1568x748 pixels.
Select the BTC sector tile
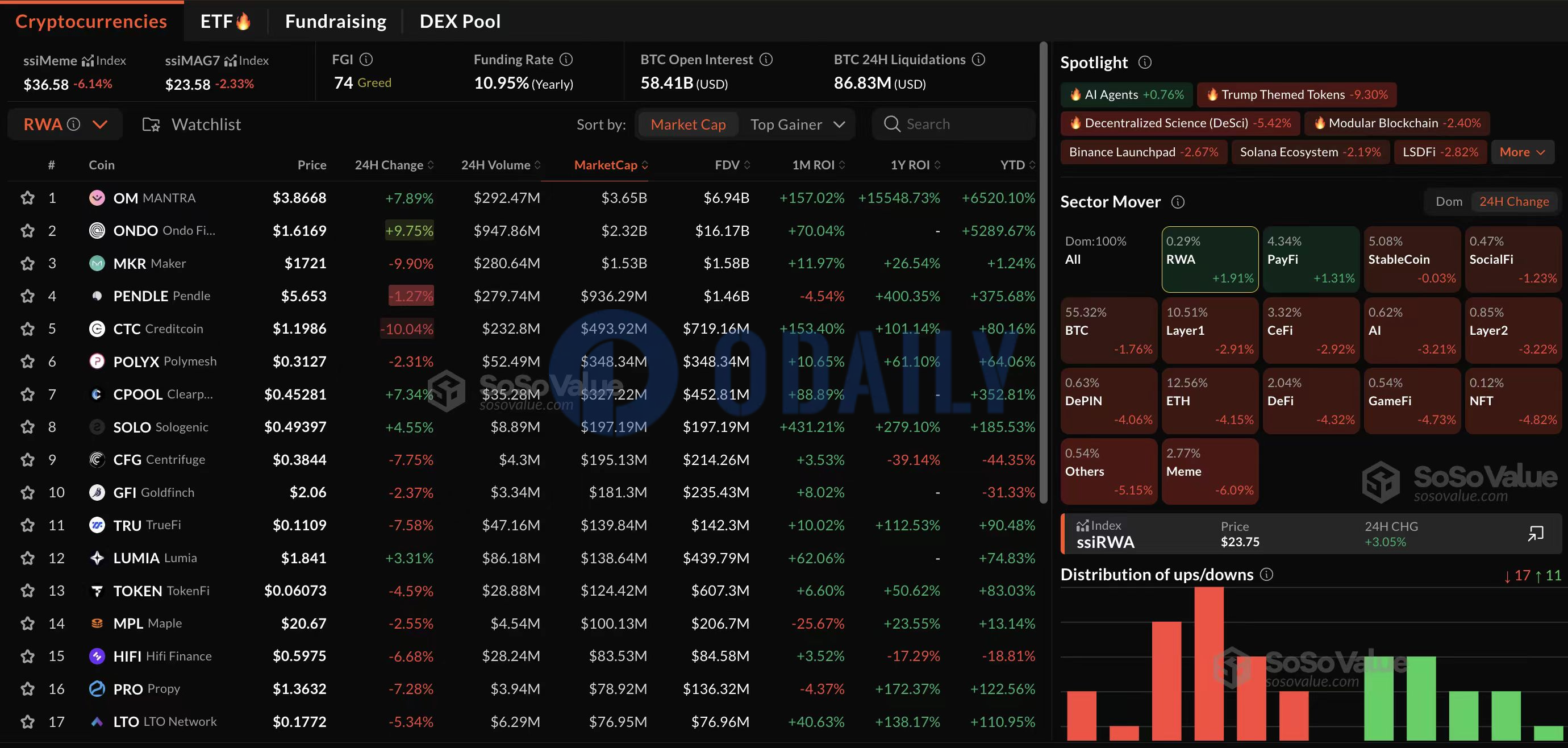1108,330
